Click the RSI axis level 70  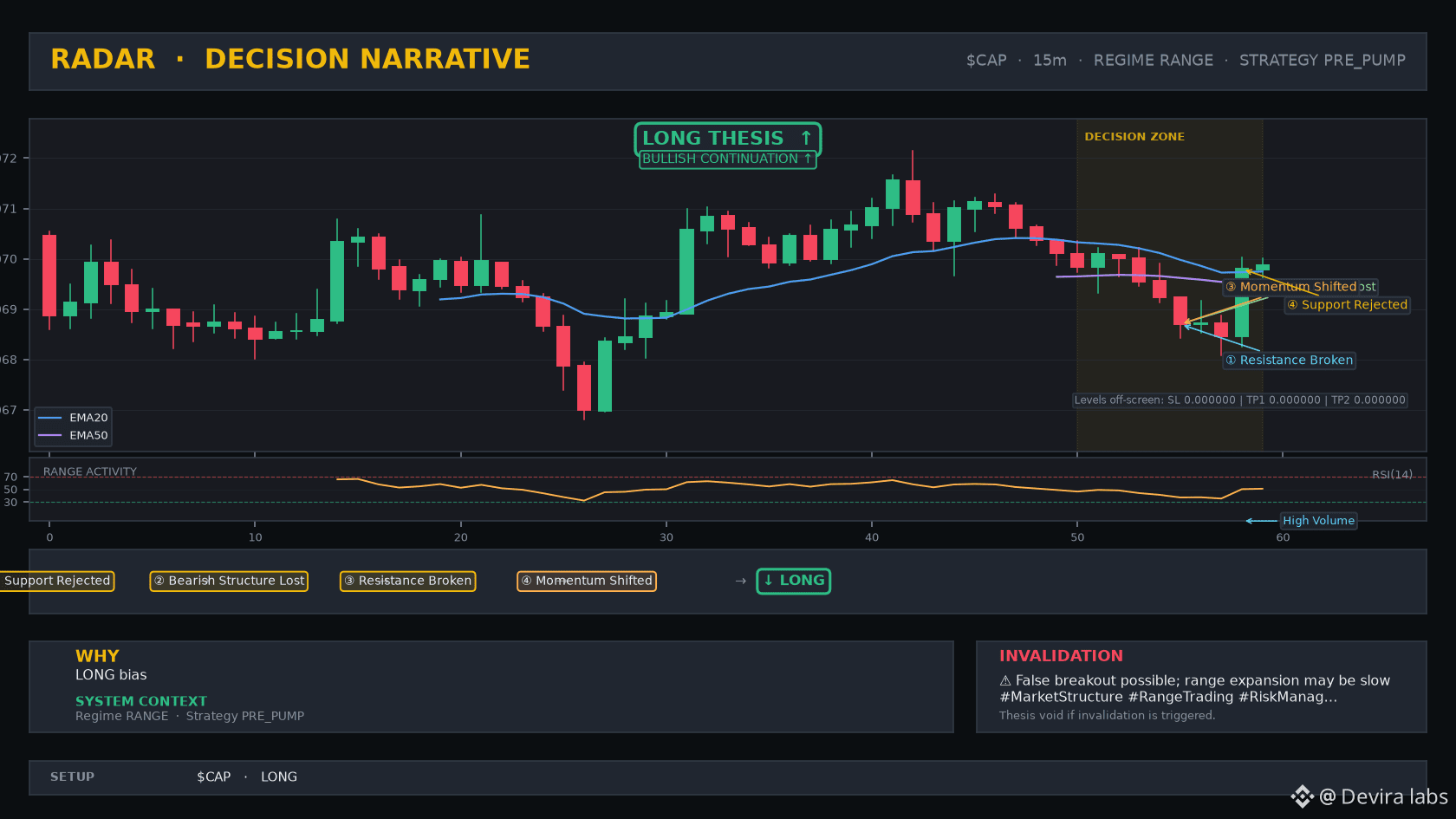[x=10, y=478]
